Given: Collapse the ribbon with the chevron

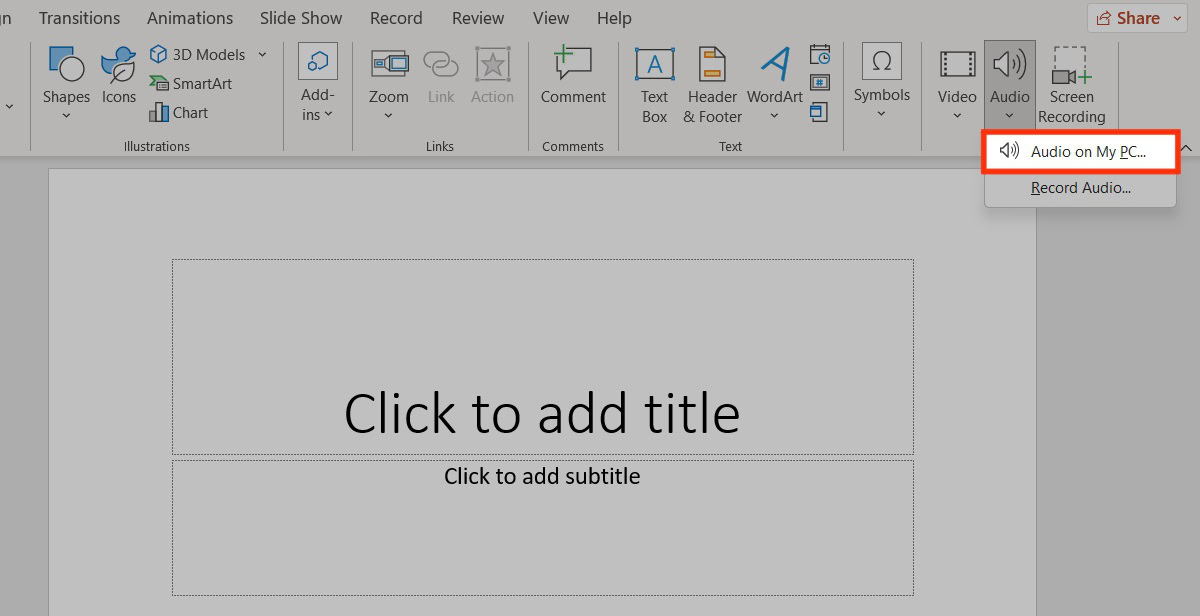Looking at the screenshot, I should tap(1186, 148).
